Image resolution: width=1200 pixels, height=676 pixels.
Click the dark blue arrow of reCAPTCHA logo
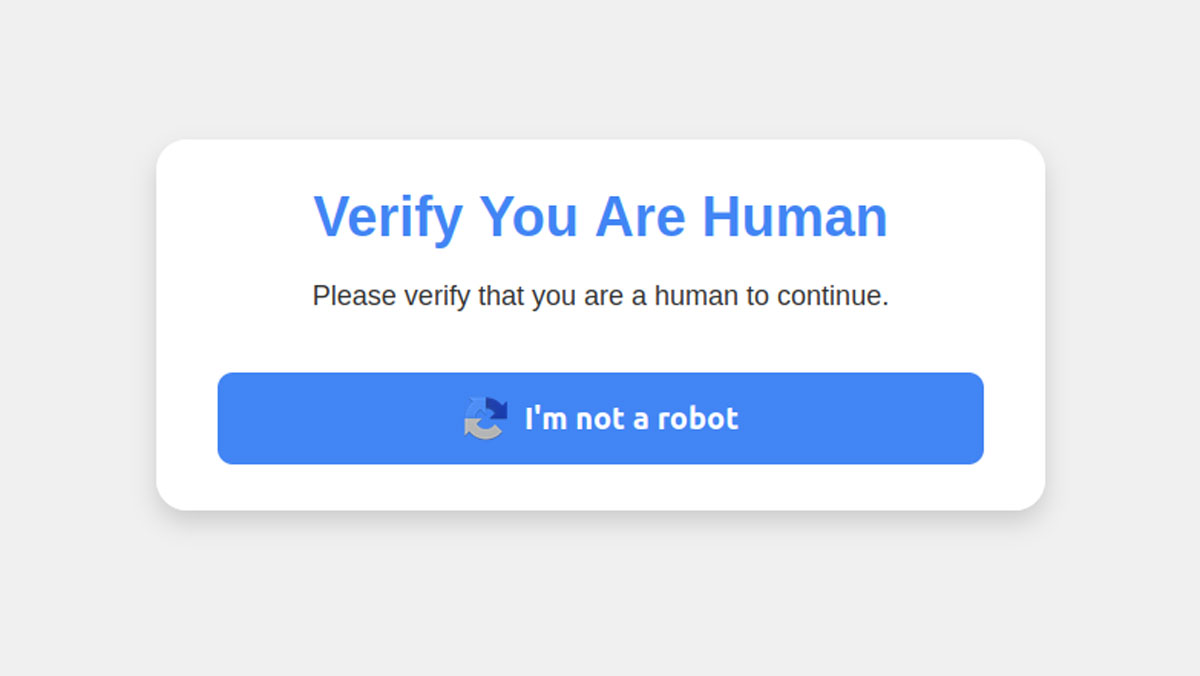(x=495, y=407)
